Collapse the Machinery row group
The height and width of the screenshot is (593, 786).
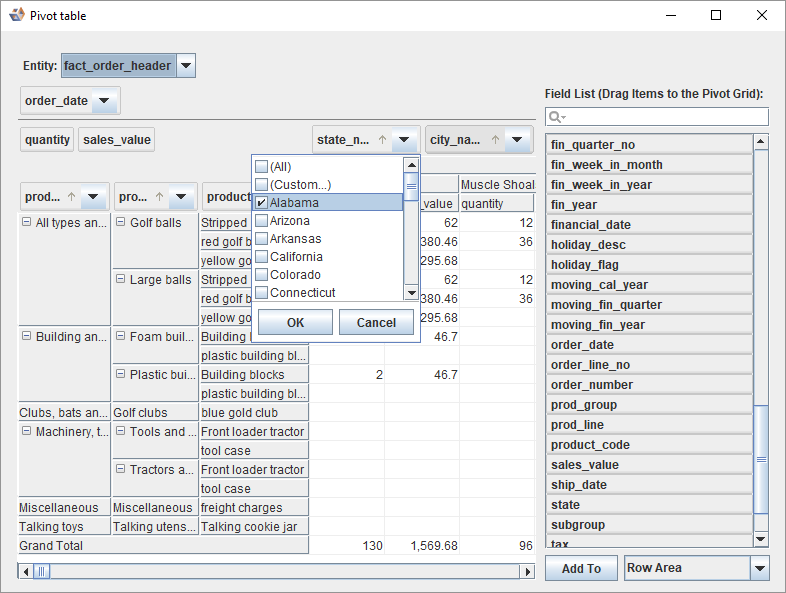pos(26,432)
